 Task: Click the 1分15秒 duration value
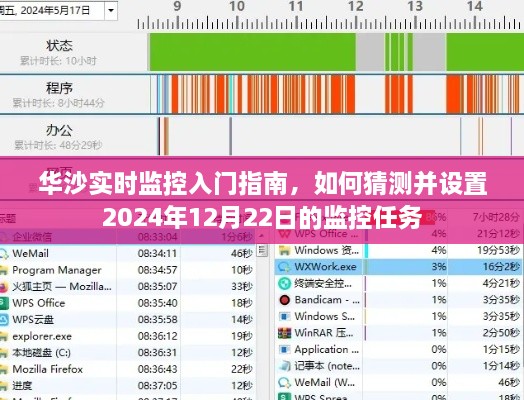[501, 350]
